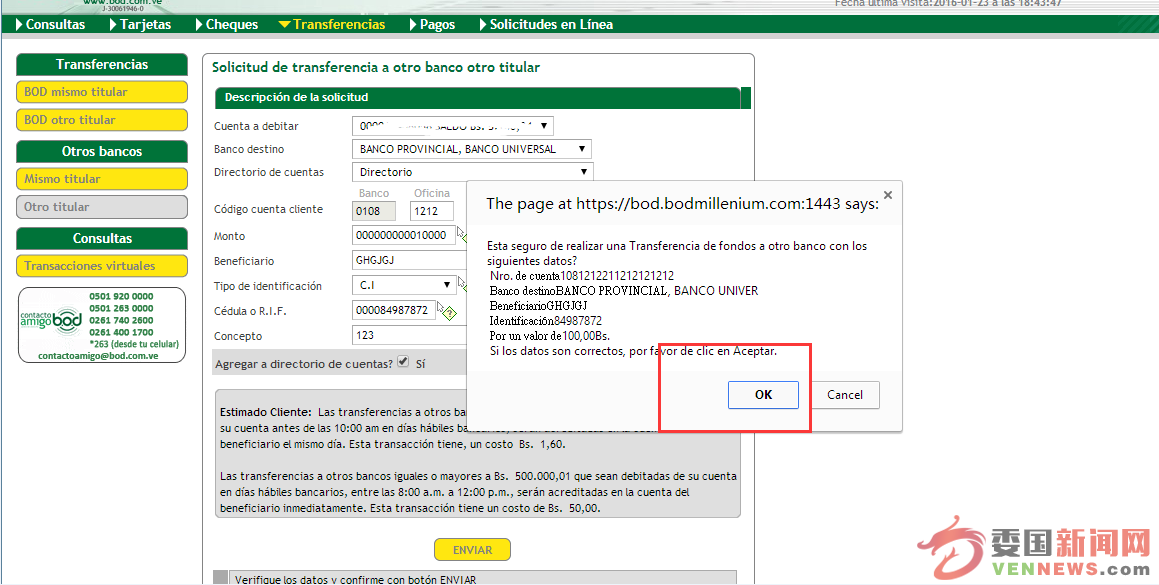The height and width of the screenshot is (585, 1159).
Task: Click the 'Si los datos son correctos' line
Action: (633, 351)
